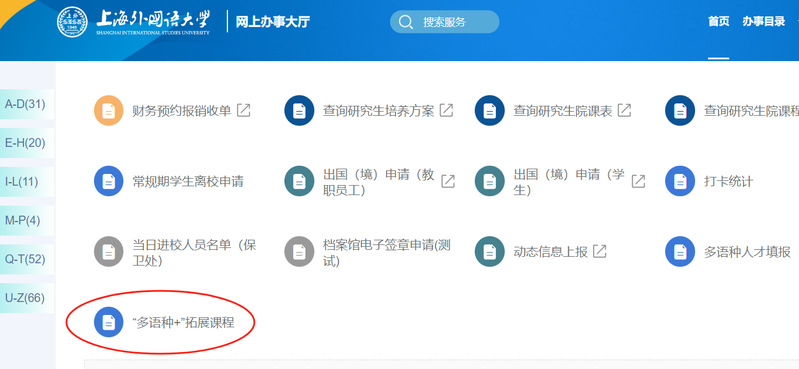This screenshot has height=369, width=799.
Task: Click the Shanghai International Studies University logo
Action: click(x=134, y=22)
